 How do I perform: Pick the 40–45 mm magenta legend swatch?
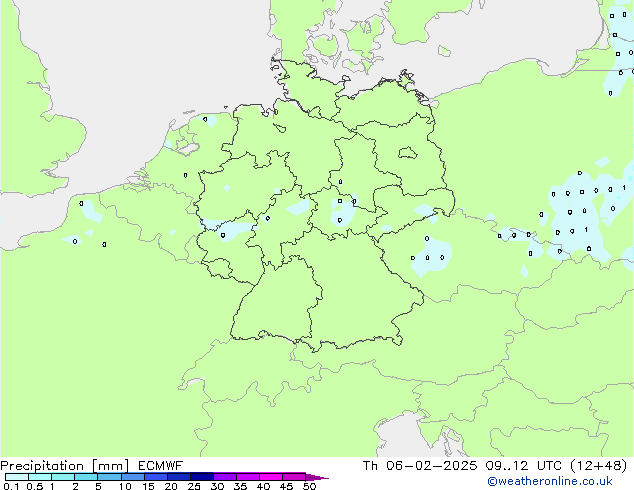pos(271,477)
